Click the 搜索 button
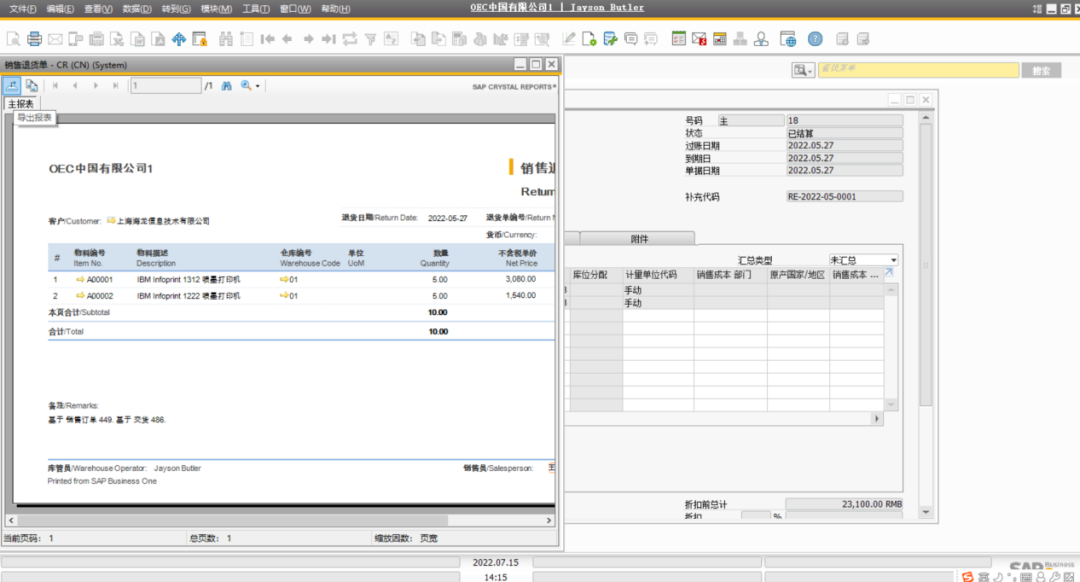 point(1041,70)
